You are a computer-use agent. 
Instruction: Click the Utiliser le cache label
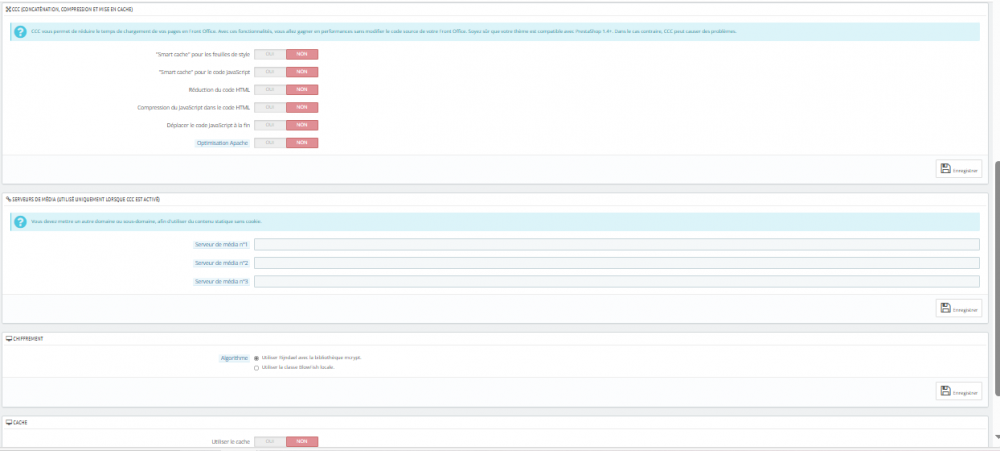(x=230, y=441)
